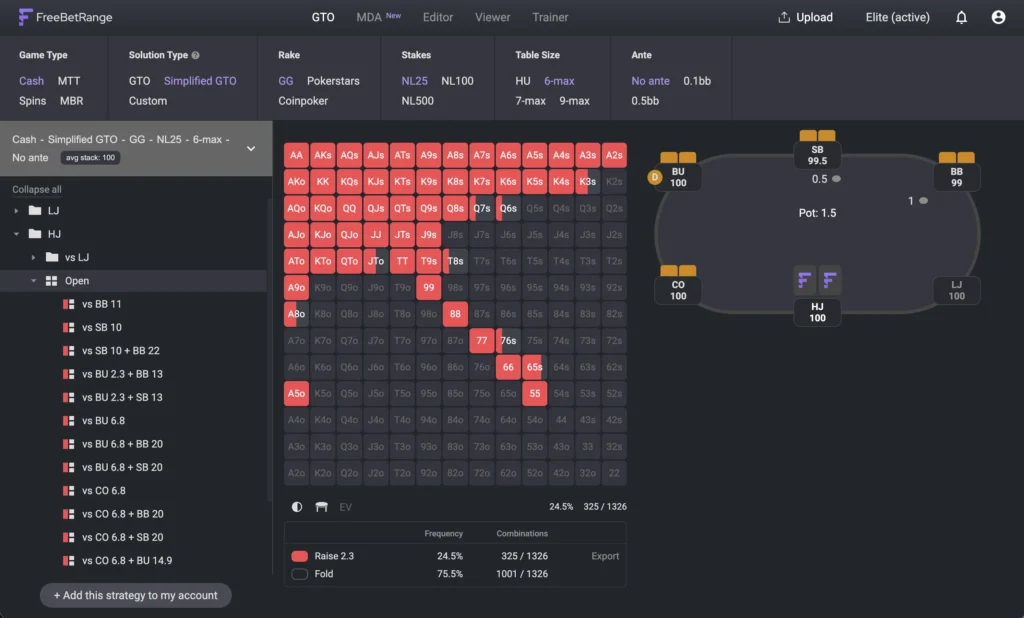1024x618 pixels.
Task: Click the Export link
Action: (605, 556)
